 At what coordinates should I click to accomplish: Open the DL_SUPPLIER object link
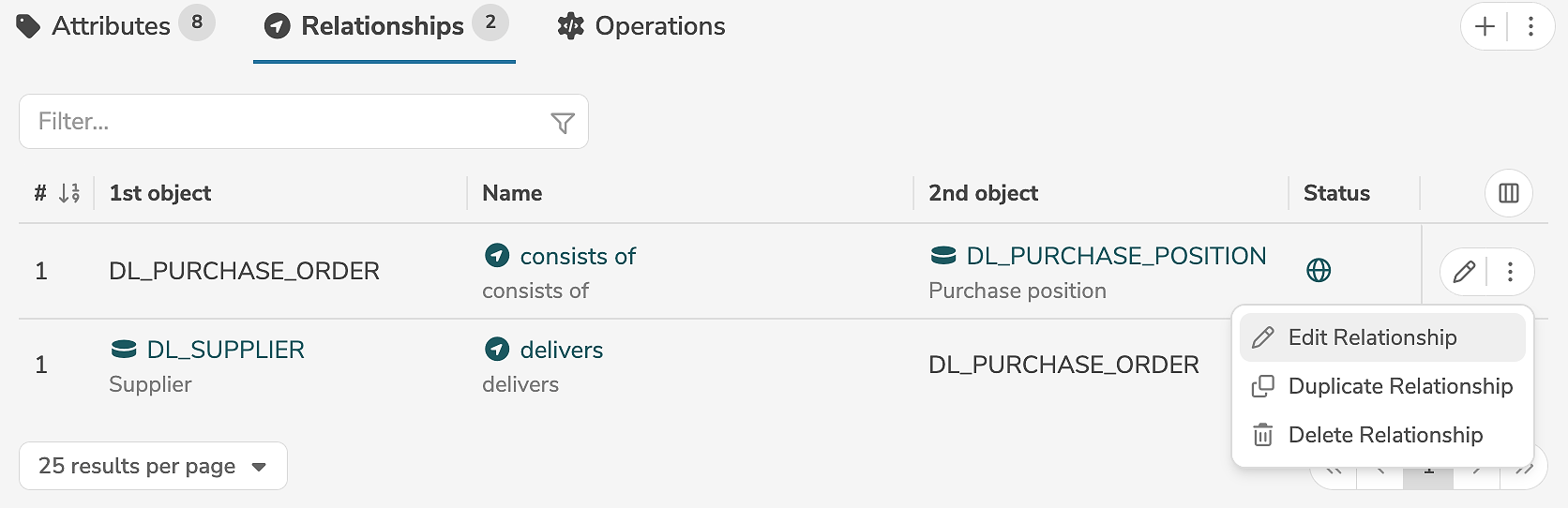coord(225,350)
